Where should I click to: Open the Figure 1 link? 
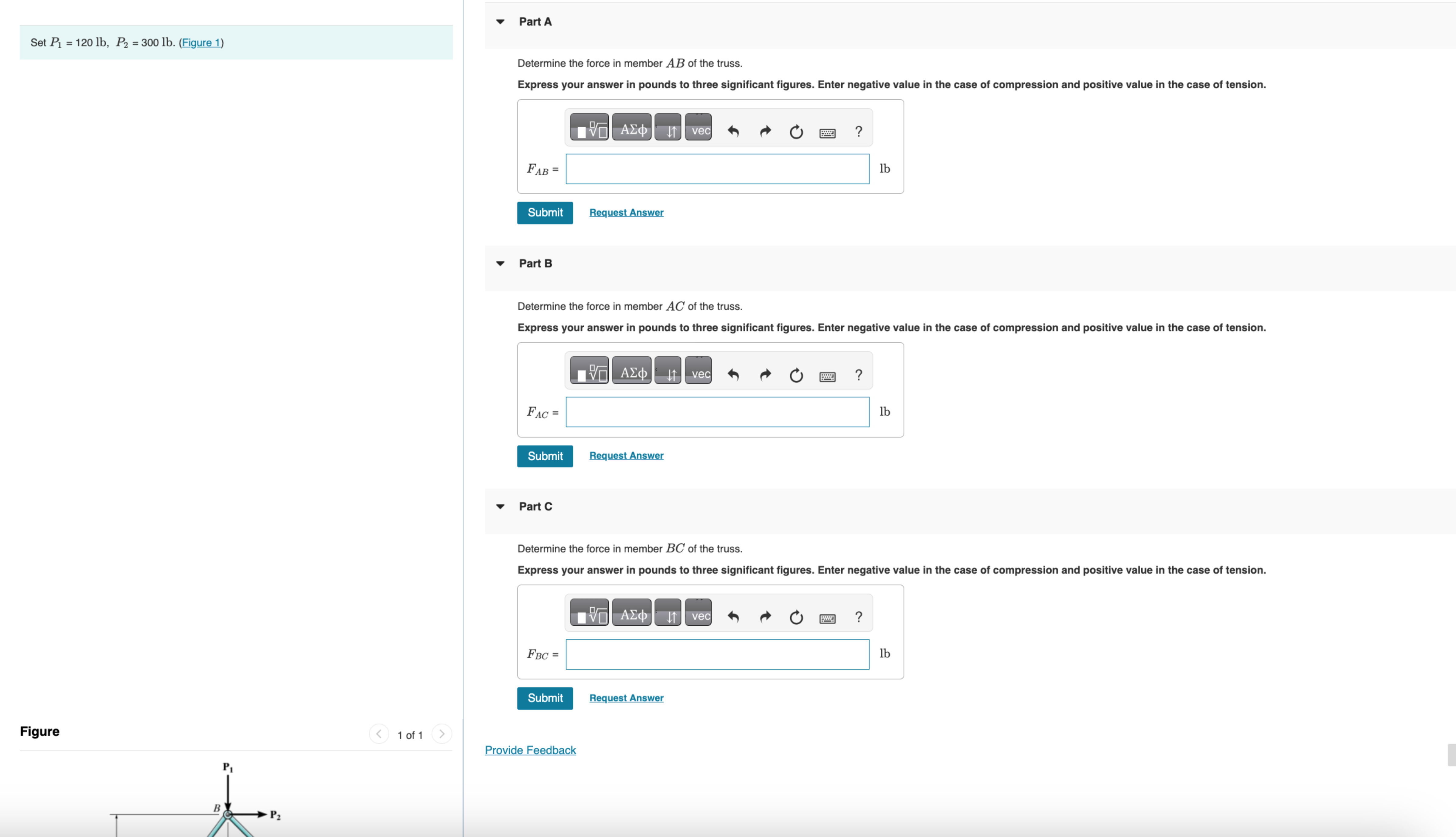(201, 43)
